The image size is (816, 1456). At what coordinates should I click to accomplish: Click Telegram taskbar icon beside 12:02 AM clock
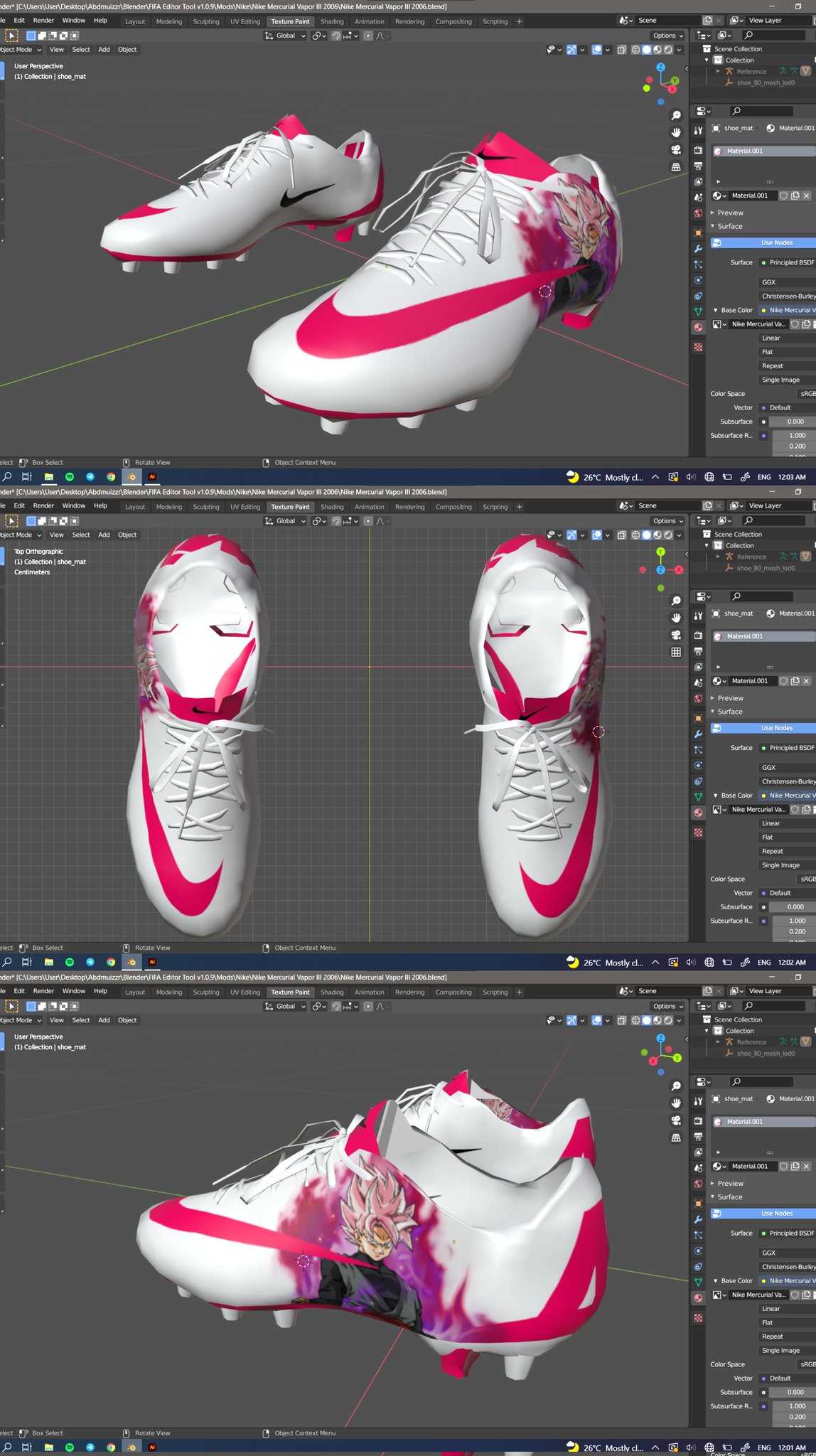90,962
